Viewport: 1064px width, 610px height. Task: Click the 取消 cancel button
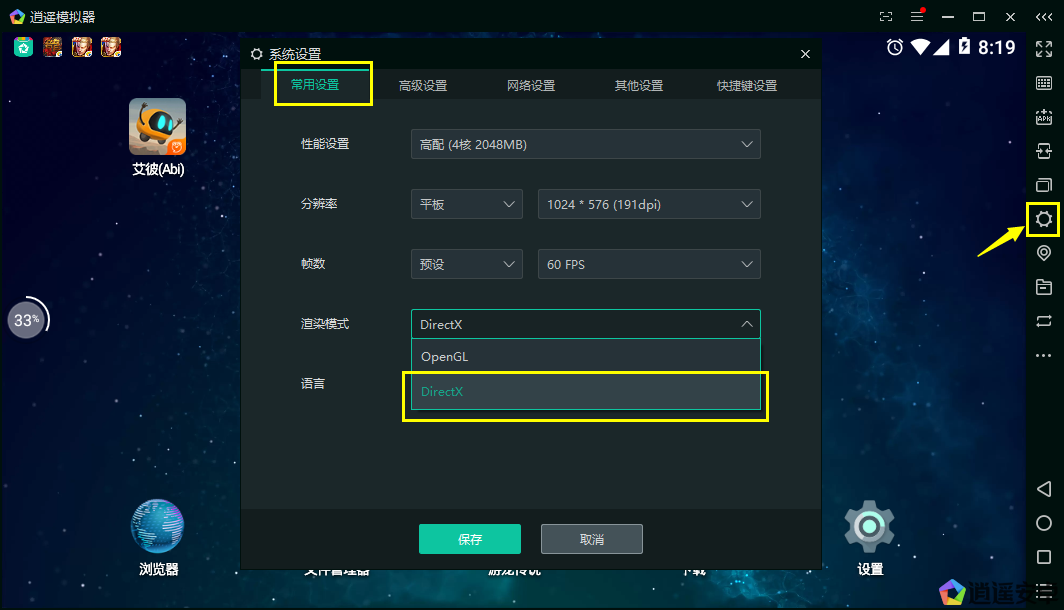coord(591,538)
